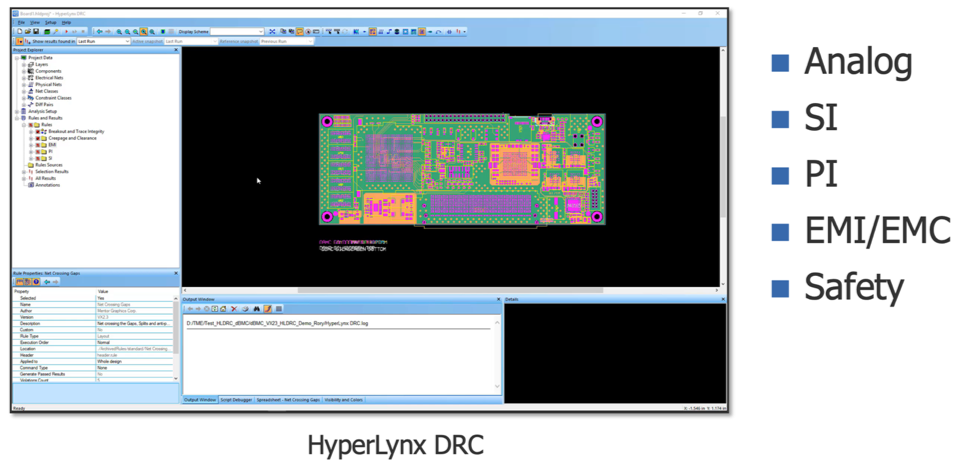Click the Description property value cell

(133, 324)
